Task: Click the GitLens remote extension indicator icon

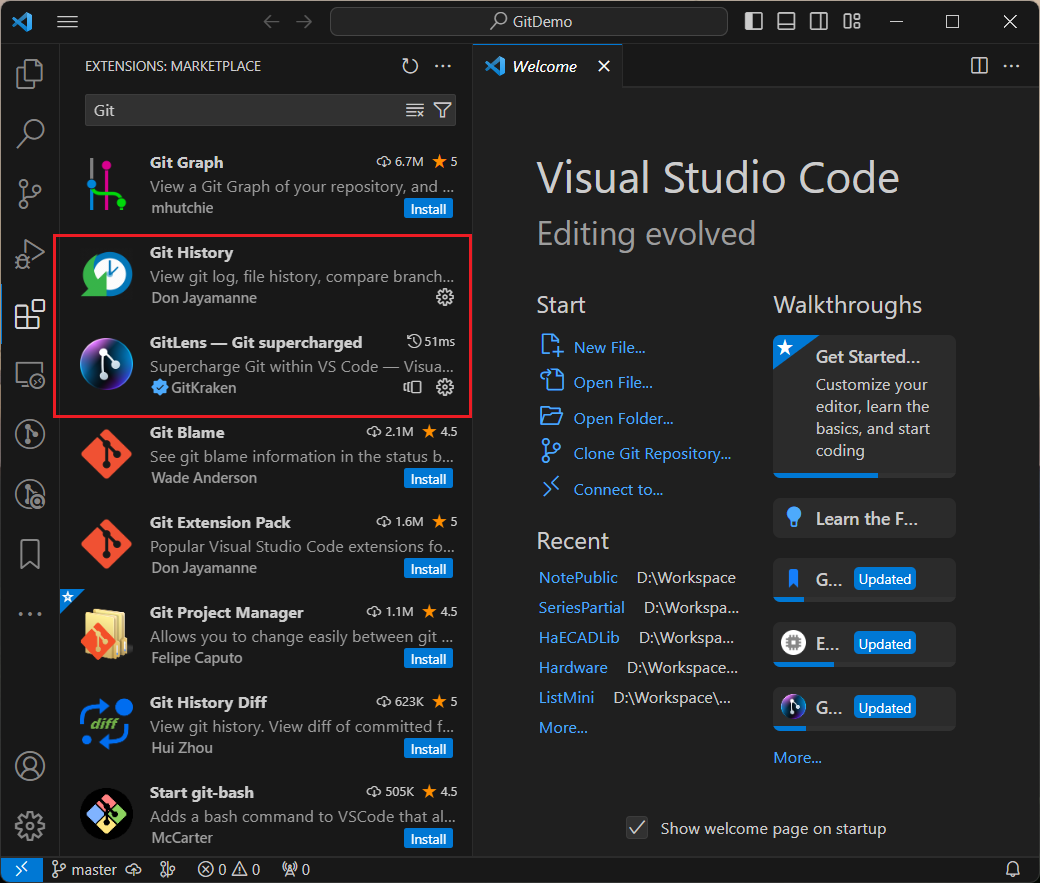Action: coord(413,387)
